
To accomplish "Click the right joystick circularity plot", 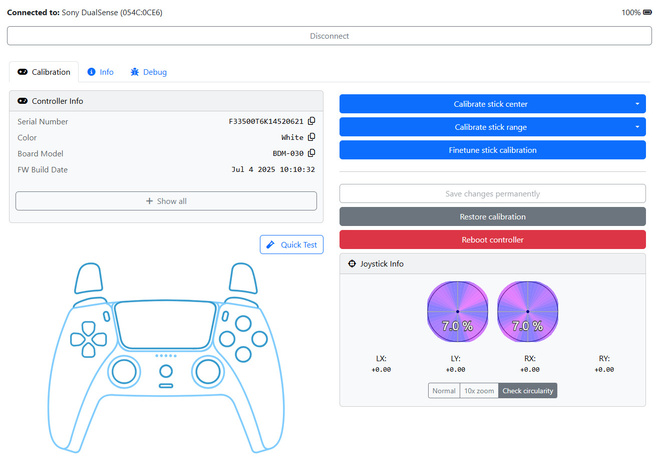I will point(527,312).
